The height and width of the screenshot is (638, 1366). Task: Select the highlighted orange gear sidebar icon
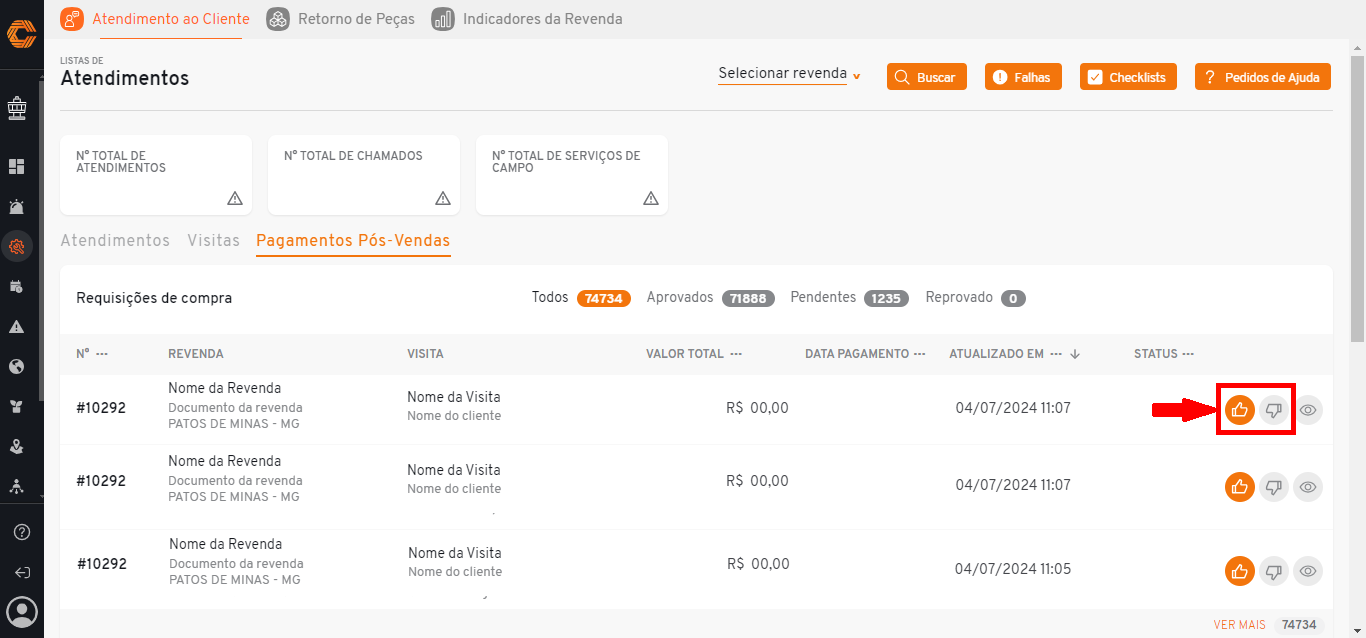point(17,246)
